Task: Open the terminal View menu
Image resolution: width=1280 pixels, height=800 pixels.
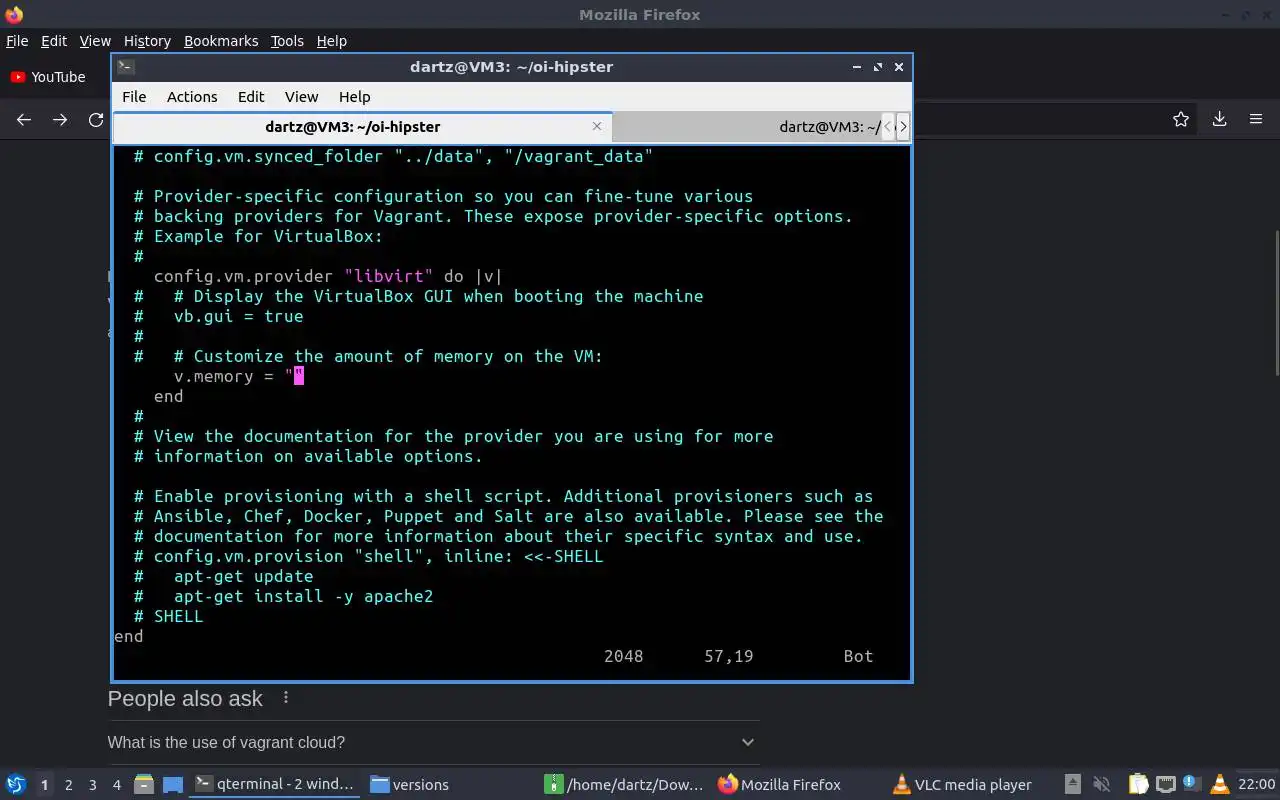Action: pos(301,97)
